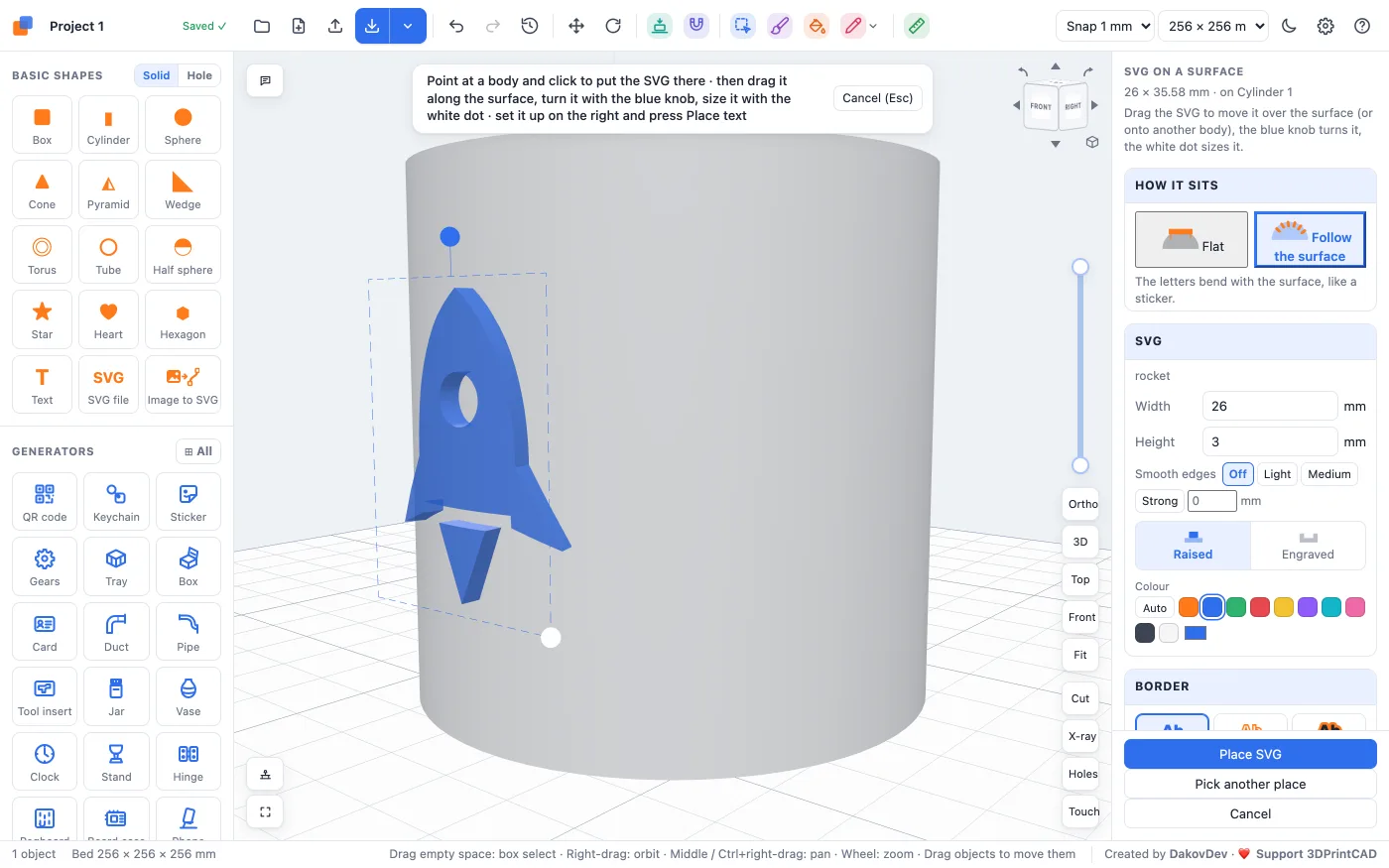Open the DakovDev creator link
Viewport: 1389px width, 868px height.
[1199, 854]
